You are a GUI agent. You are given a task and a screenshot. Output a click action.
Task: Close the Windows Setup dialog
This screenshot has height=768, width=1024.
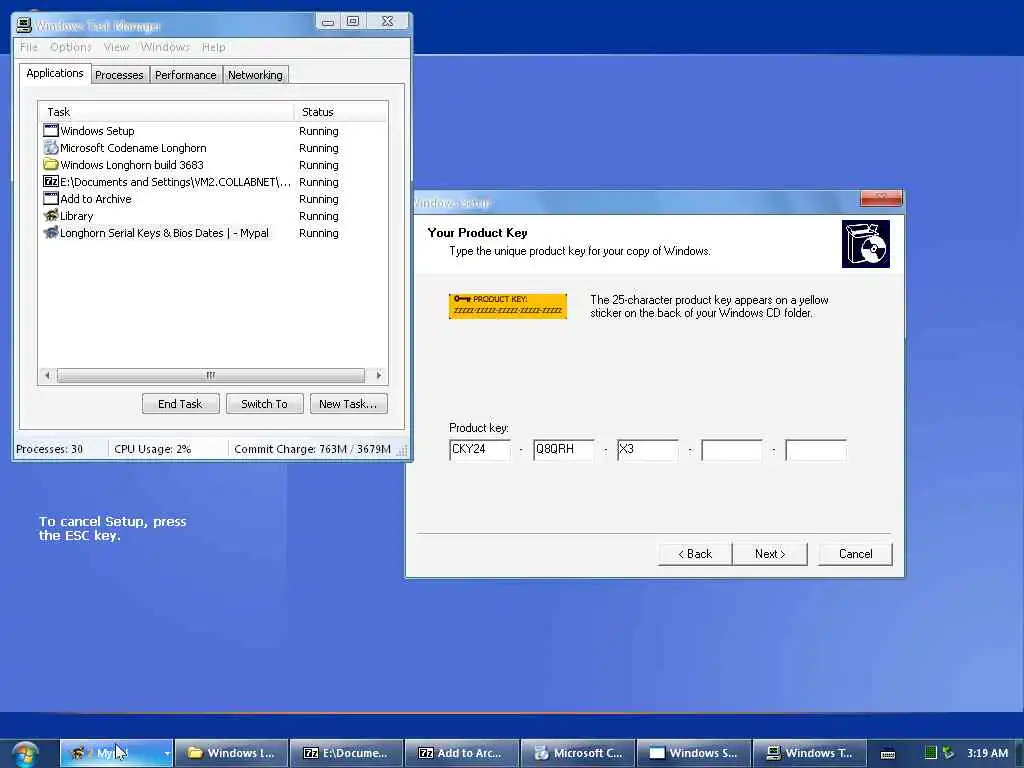(881, 198)
